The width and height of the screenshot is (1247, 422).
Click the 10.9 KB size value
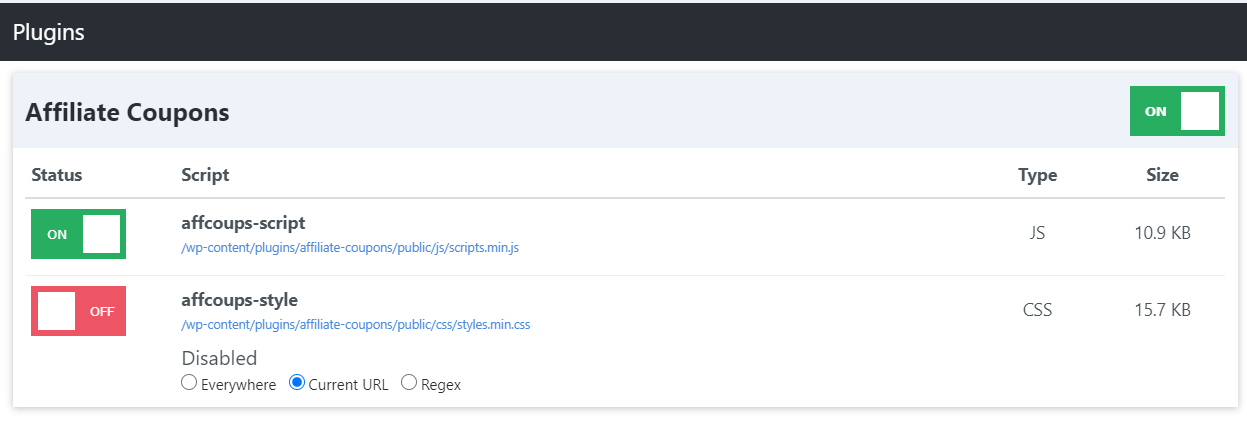1162,233
